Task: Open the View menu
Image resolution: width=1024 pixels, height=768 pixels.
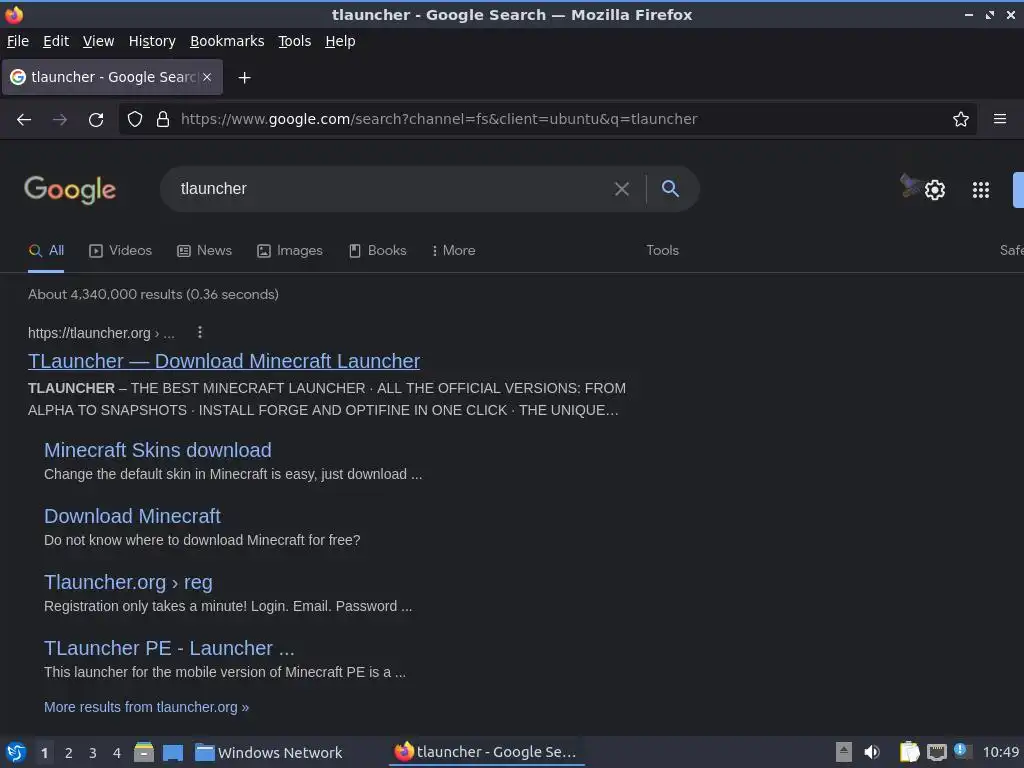Action: pyautogui.click(x=99, y=41)
